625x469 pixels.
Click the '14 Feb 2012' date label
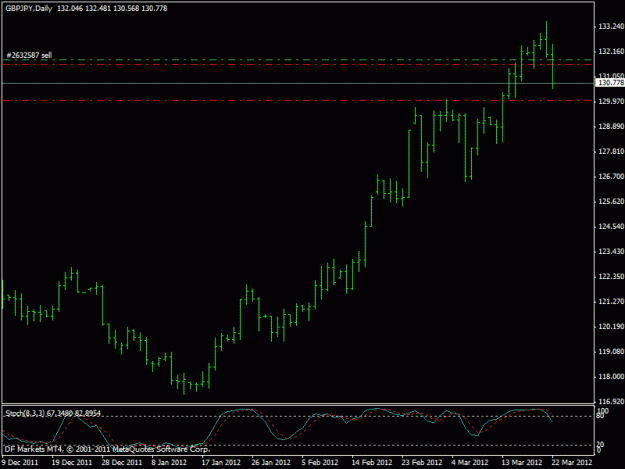tap(371, 462)
